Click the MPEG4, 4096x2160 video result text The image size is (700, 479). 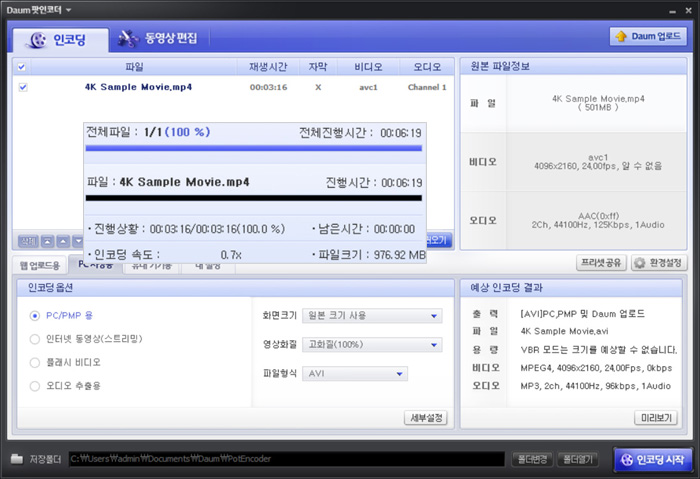coord(596,368)
